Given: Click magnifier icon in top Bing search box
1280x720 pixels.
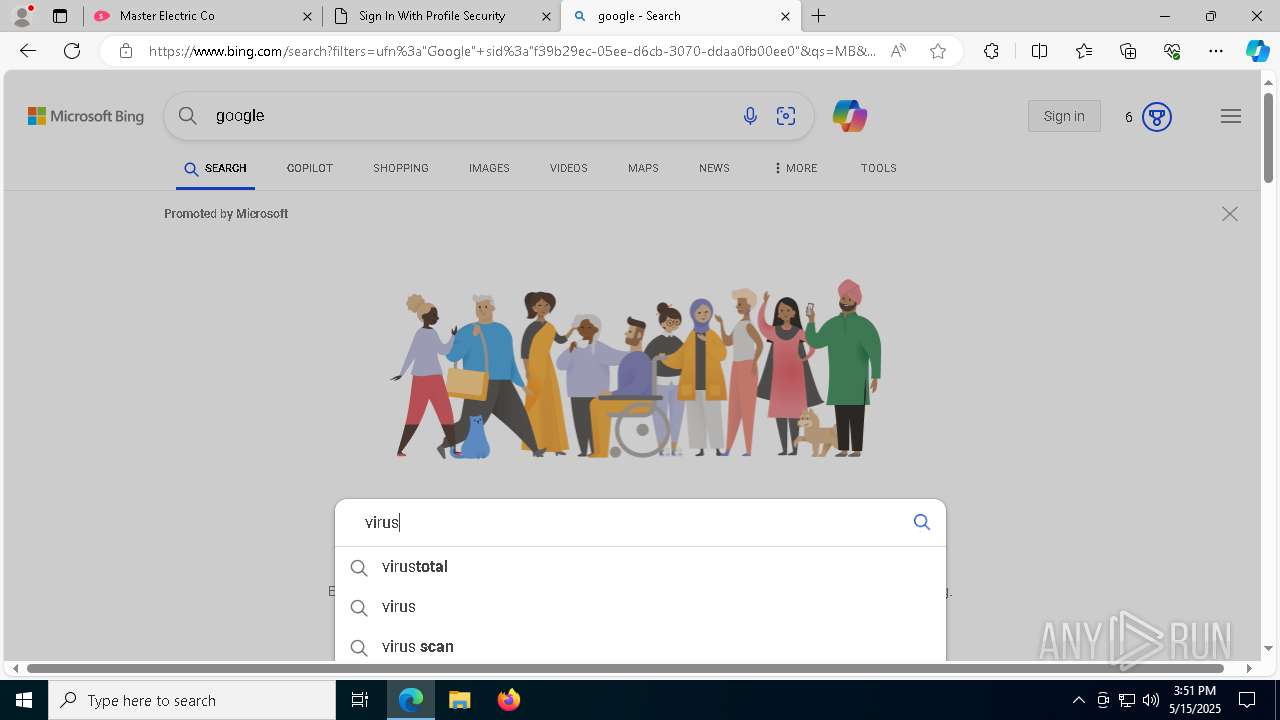Looking at the screenshot, I should click(x=188, y=116).
